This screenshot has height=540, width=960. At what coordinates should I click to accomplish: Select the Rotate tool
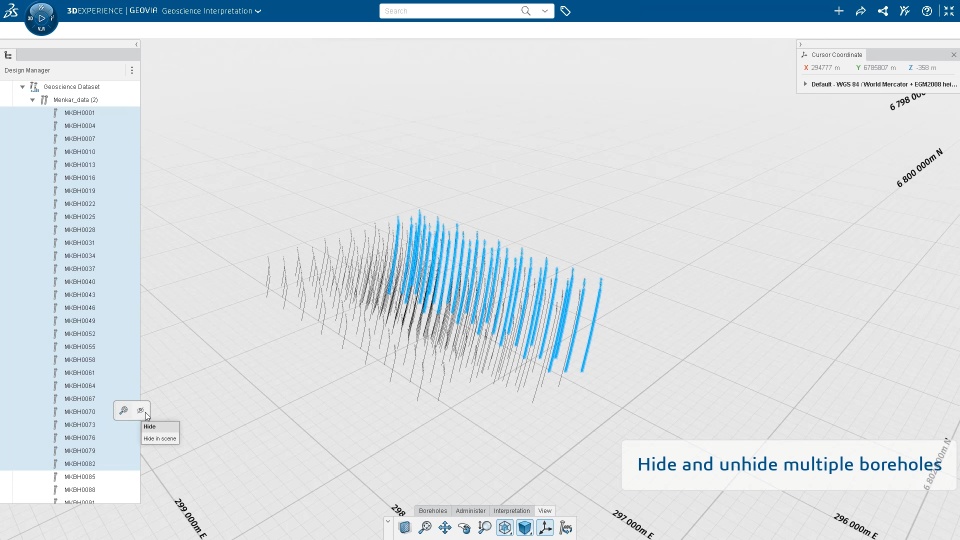(x=465, y=527)
